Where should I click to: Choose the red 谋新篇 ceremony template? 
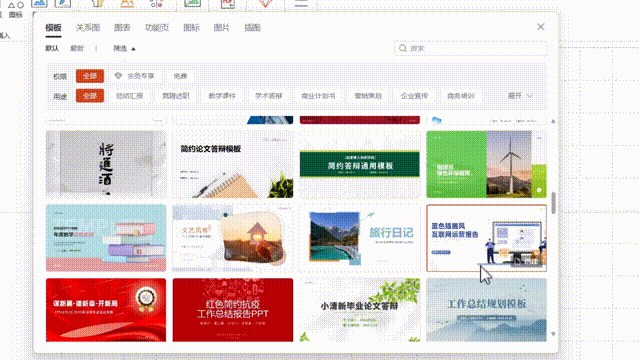[x=106, y=310]
